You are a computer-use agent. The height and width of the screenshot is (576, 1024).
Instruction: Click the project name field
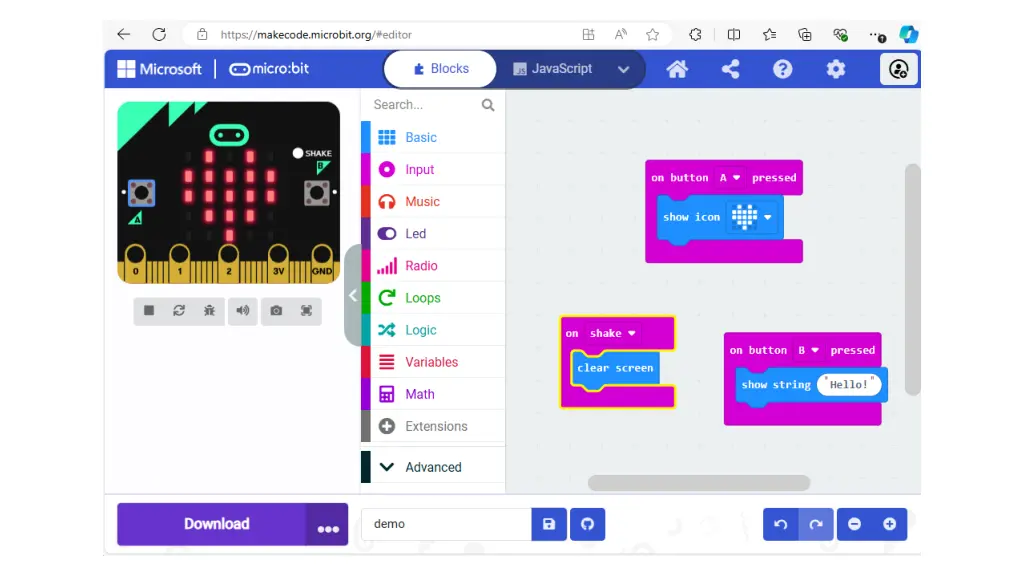[x=446, y=524]
